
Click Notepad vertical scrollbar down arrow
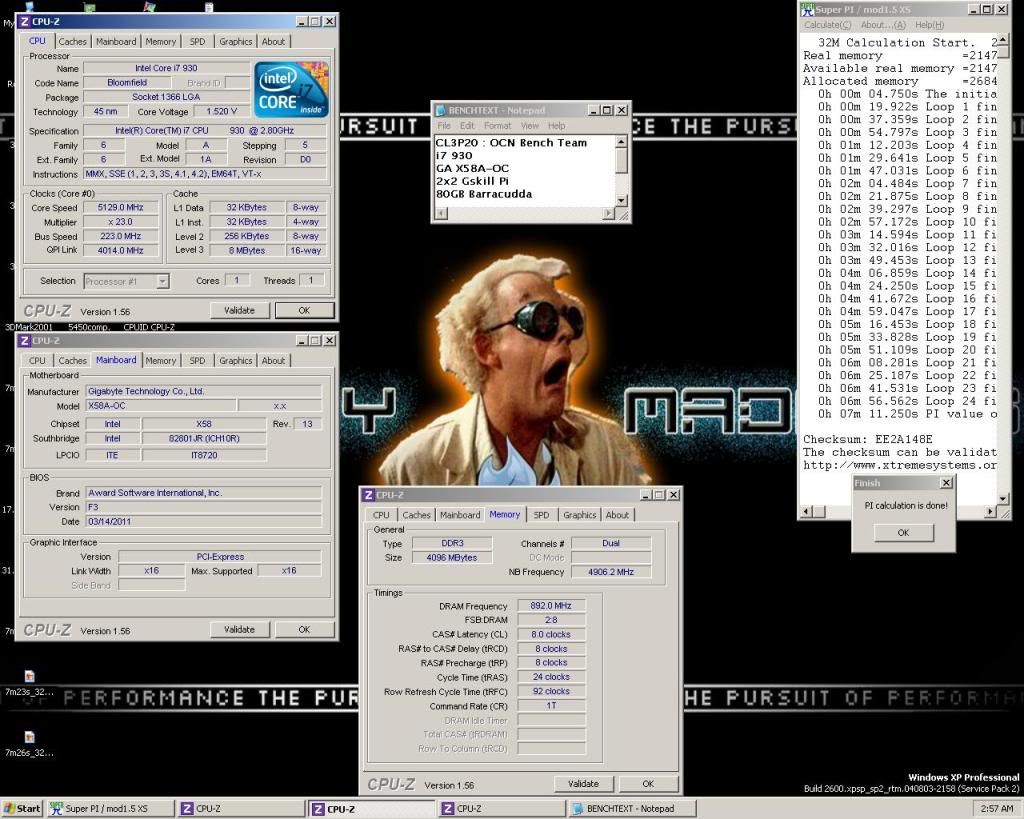(621, 201)
